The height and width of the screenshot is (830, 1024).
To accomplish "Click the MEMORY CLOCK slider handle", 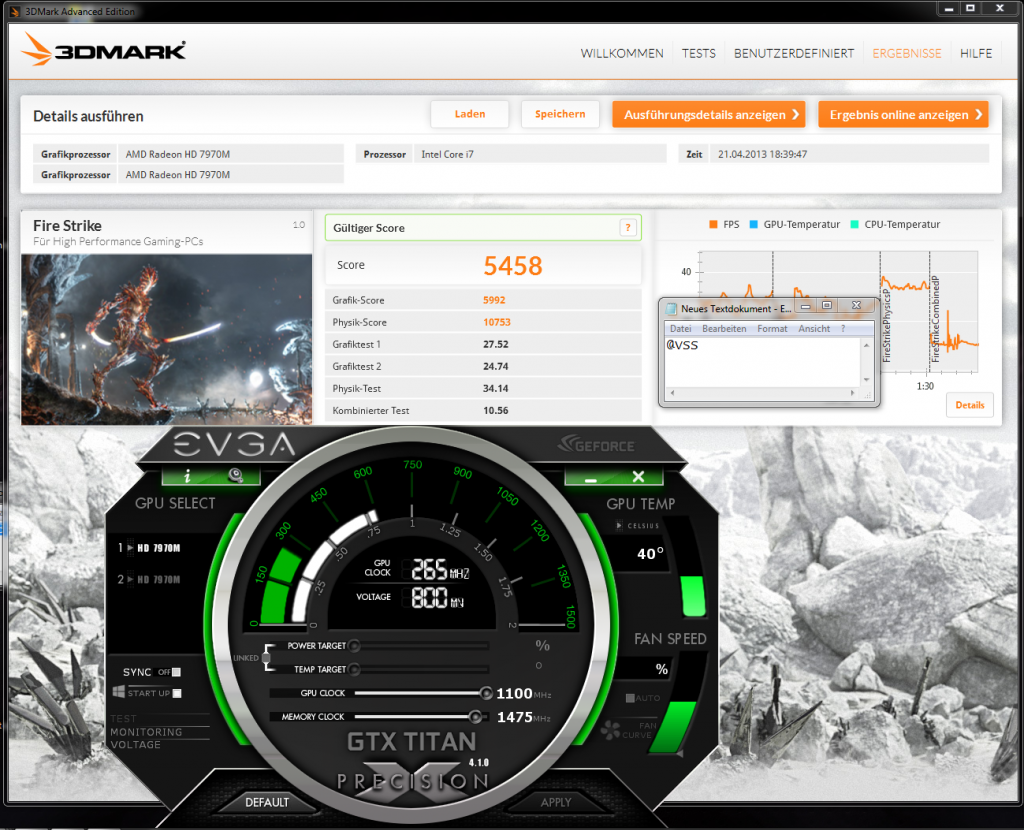I will (475, 716).
